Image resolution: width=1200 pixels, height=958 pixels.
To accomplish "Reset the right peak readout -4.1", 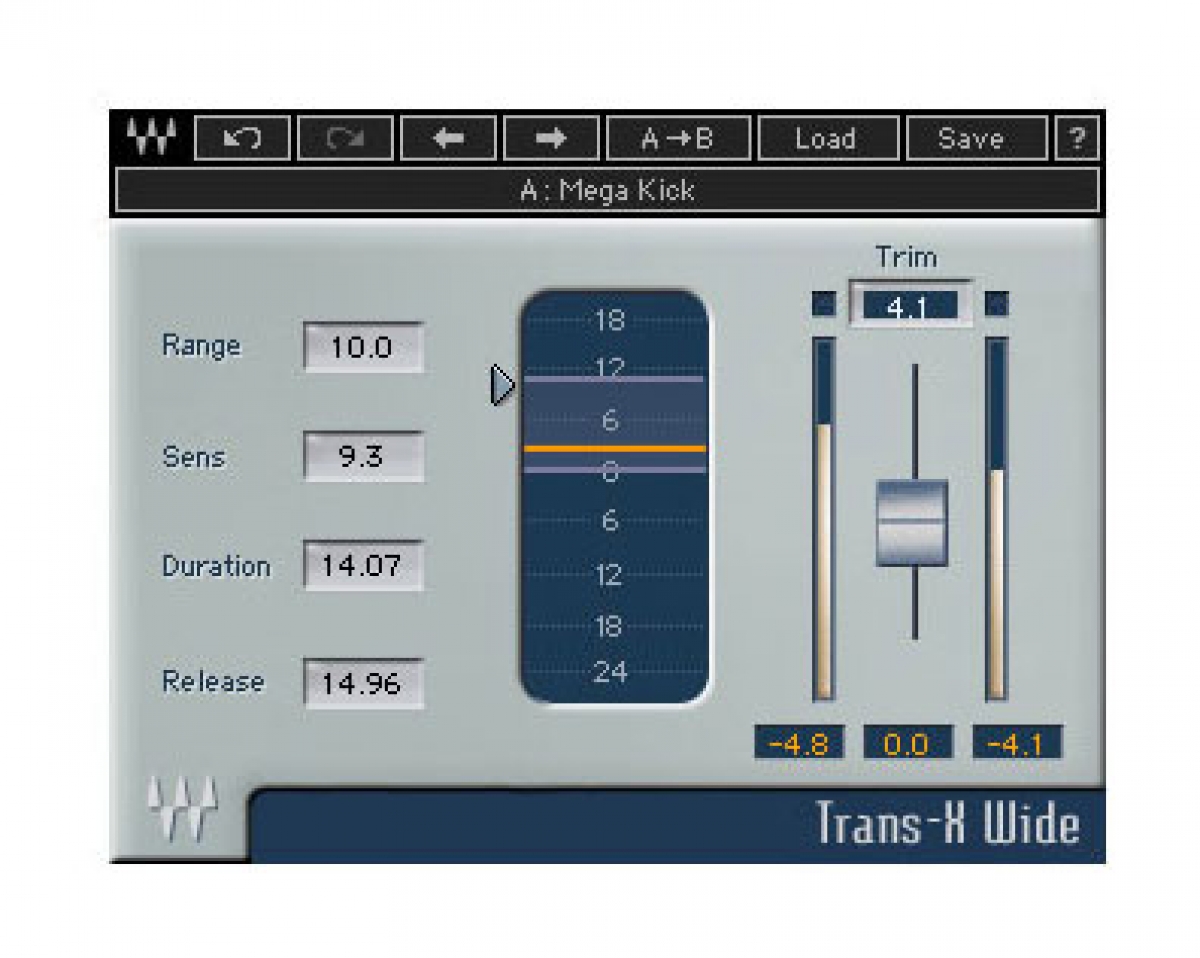I will click(1017, 744).
